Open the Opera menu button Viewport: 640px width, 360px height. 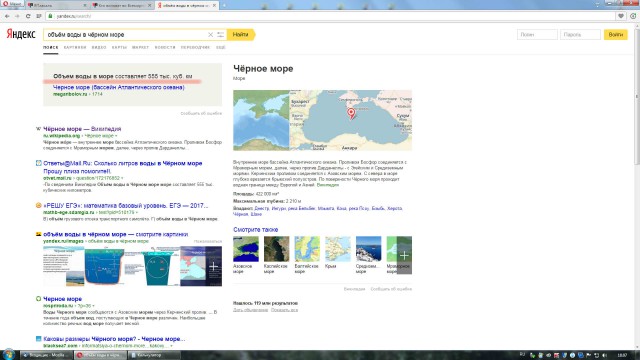pyautogui.click(x=12, y=4)
